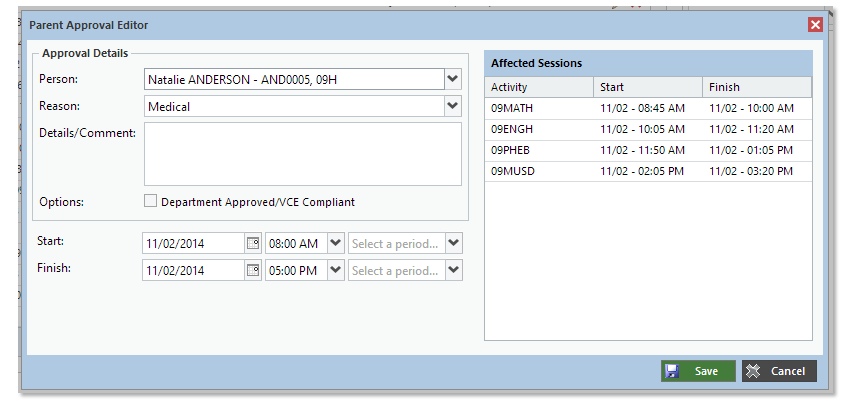This screenshot has width=859, height=402.
Task: Sort by the Finish column header
Action: click(756, 87)
